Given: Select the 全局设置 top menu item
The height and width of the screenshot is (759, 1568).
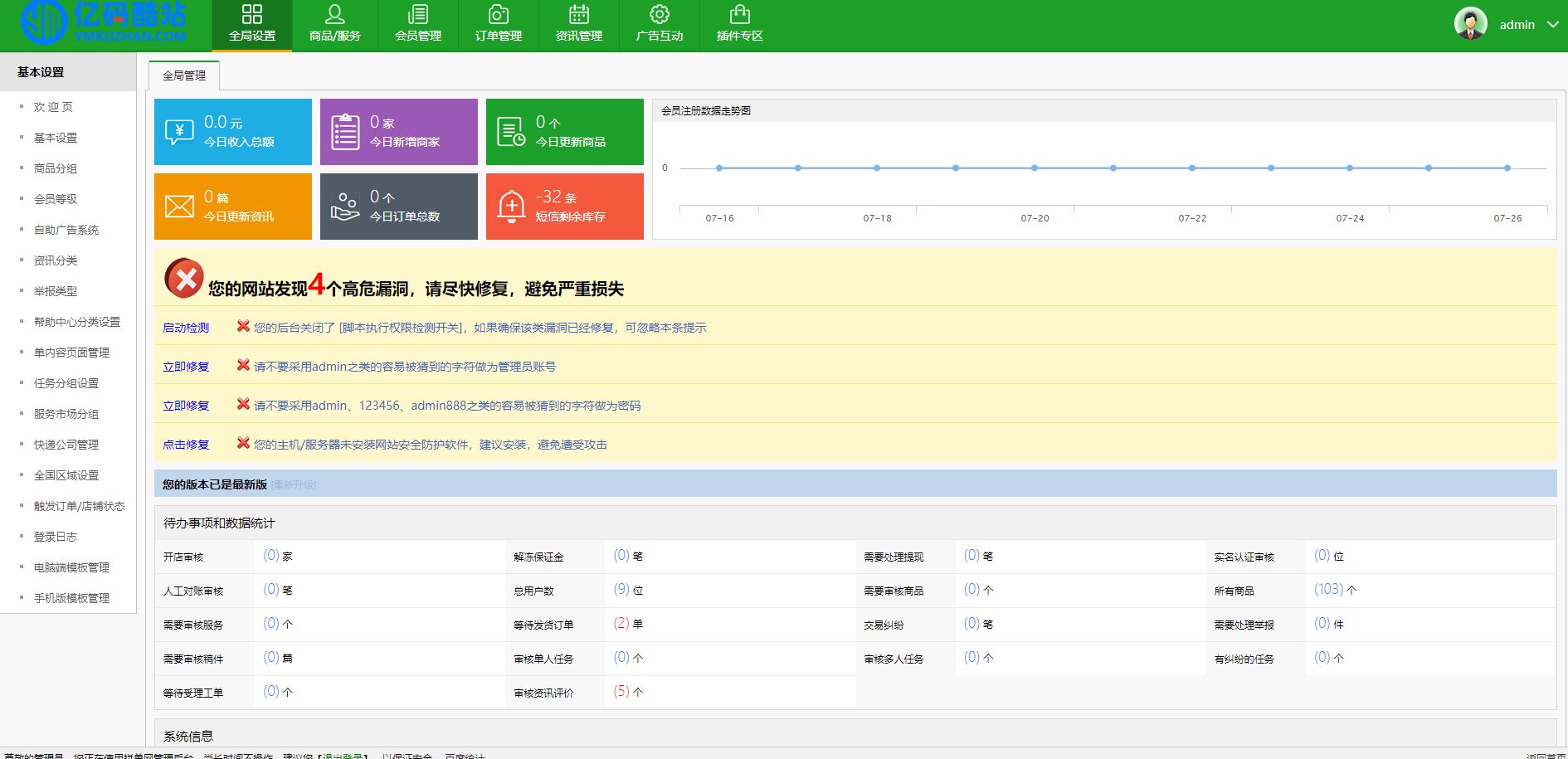Looking at the screenshot, I should [x=251, y=26].
